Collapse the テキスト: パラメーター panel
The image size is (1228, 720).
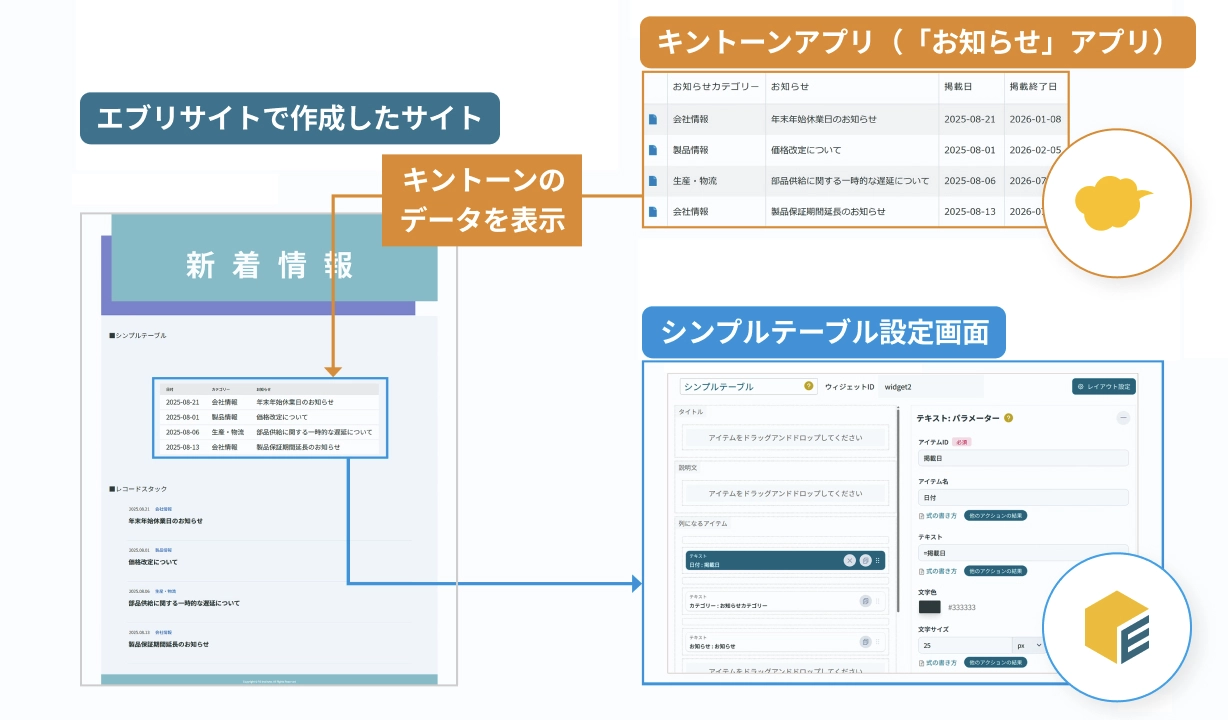(1123, 418)
